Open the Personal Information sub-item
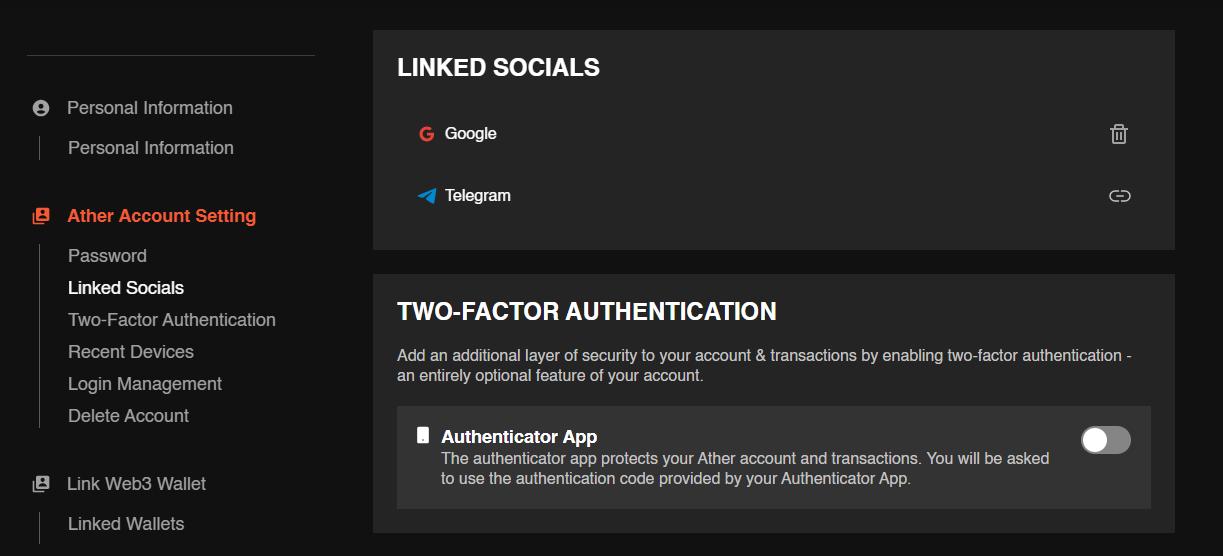Image resolution: width=1223 pixels, height=556 pixels. pos(151,148)
